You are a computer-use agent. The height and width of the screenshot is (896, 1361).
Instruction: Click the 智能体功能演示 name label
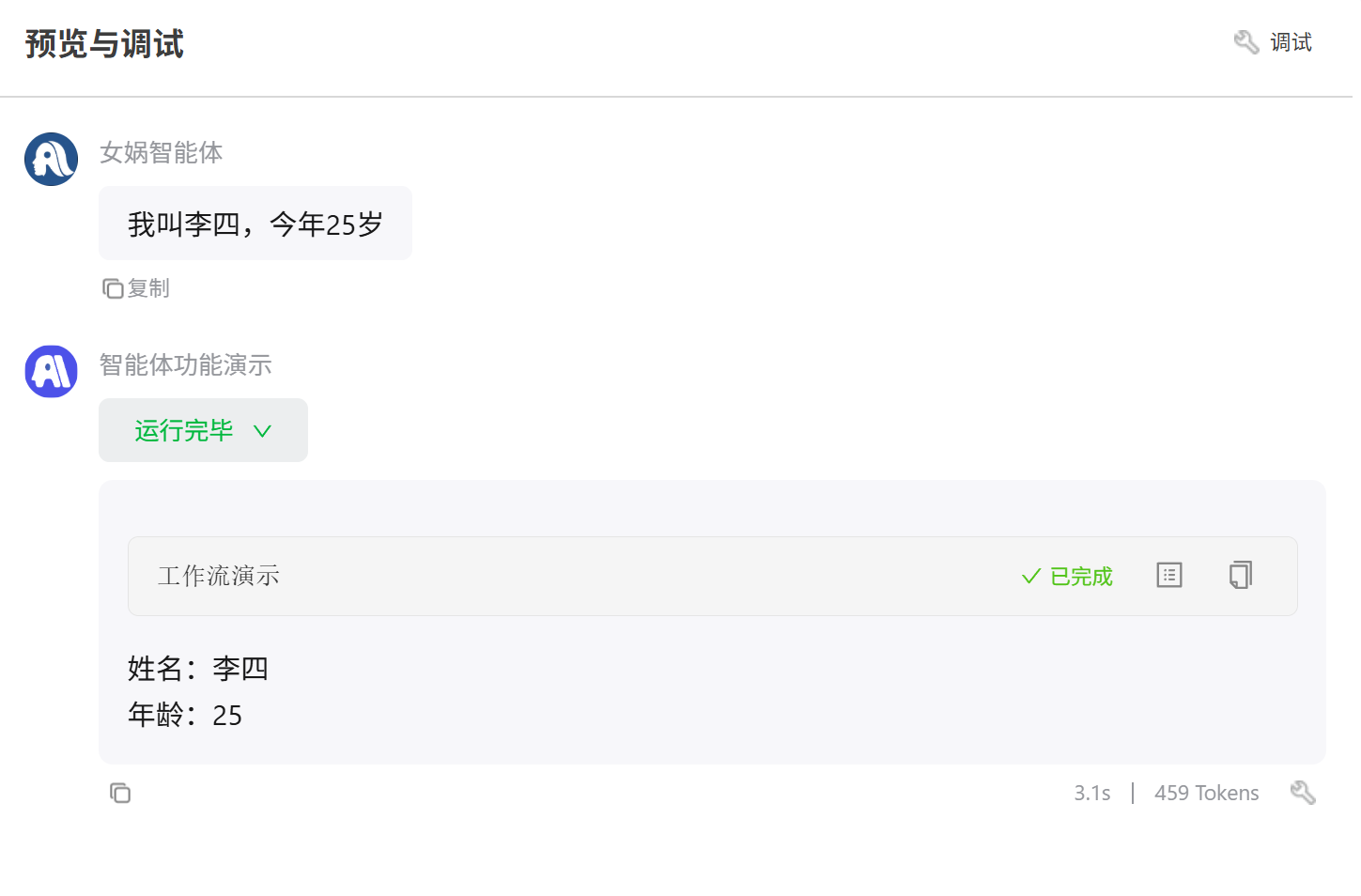[186, 364]
